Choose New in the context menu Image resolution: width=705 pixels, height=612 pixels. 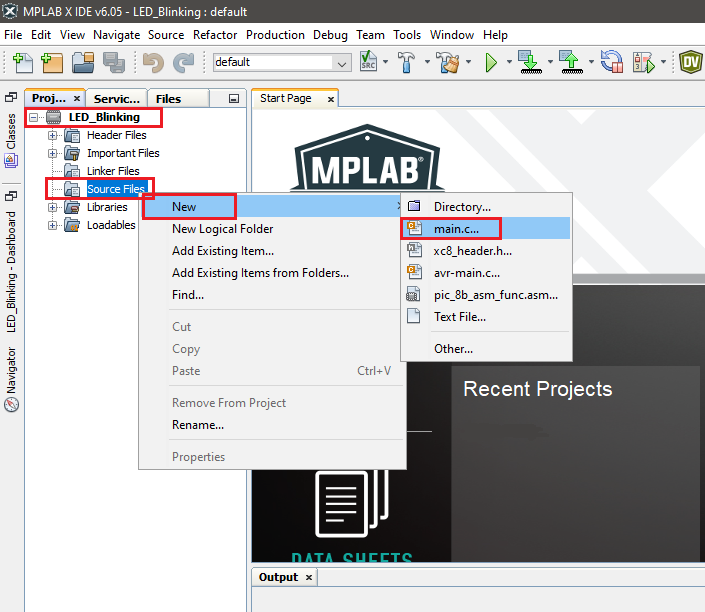point(270,207)
